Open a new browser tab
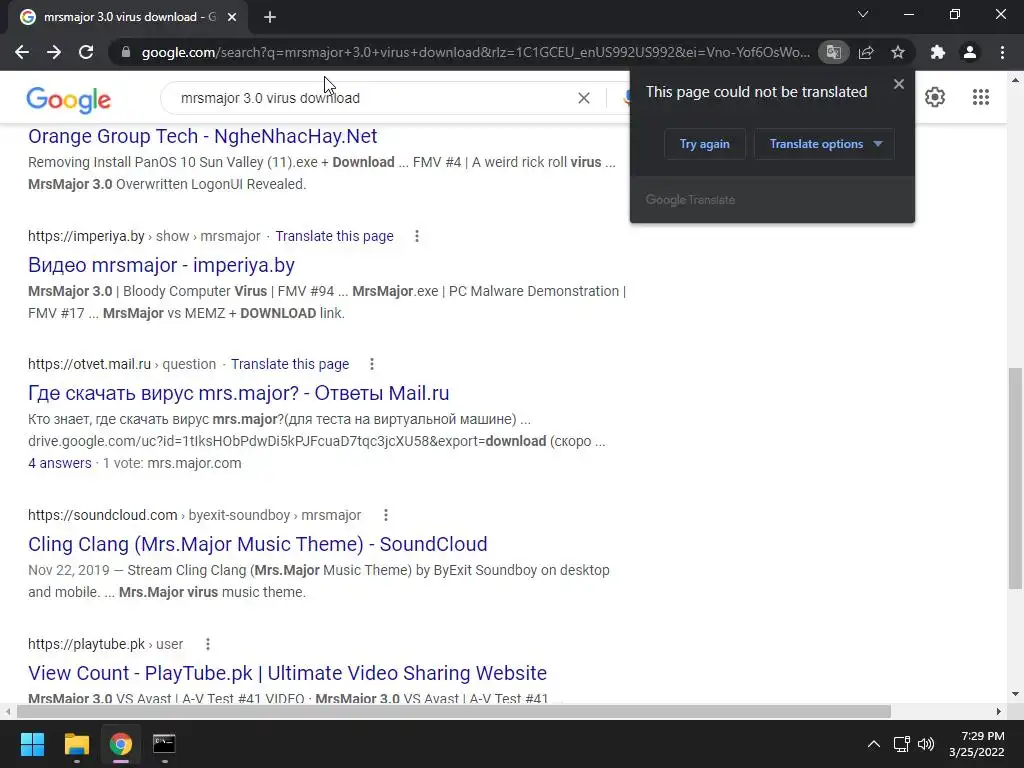Viewport: 1024px width, 768px height. 270,17
